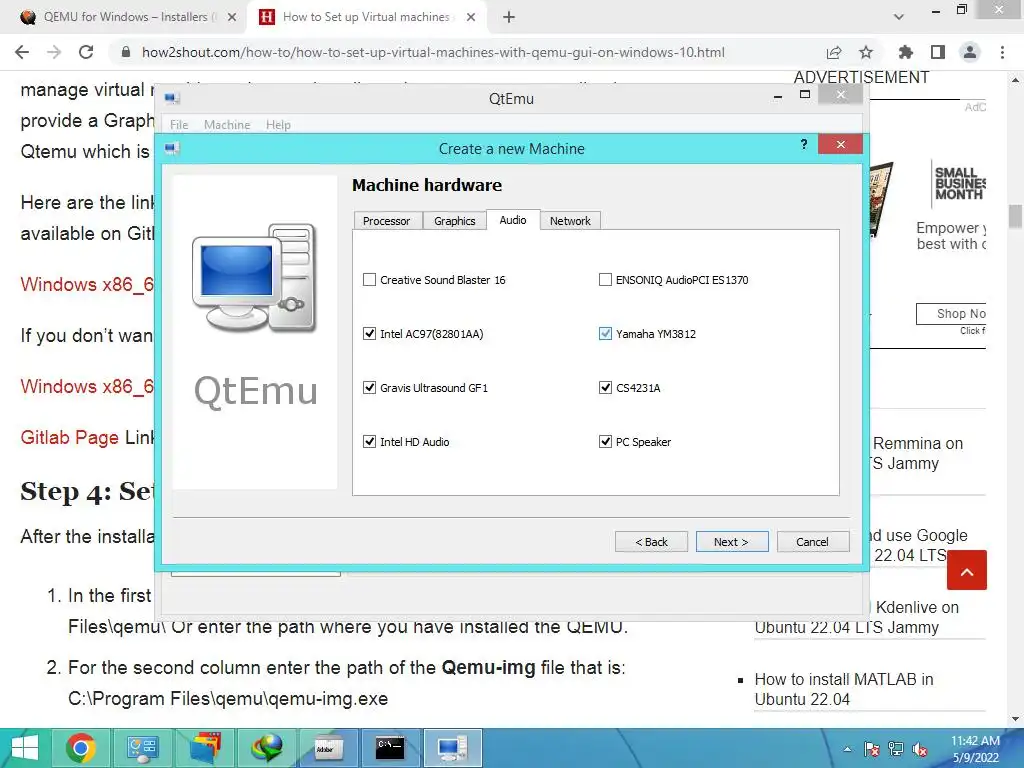Click the muted volume tray icon
Image resolution: width=1024 pixels, height=768 pixels.
pyautogui.click(x=920, y=749)
